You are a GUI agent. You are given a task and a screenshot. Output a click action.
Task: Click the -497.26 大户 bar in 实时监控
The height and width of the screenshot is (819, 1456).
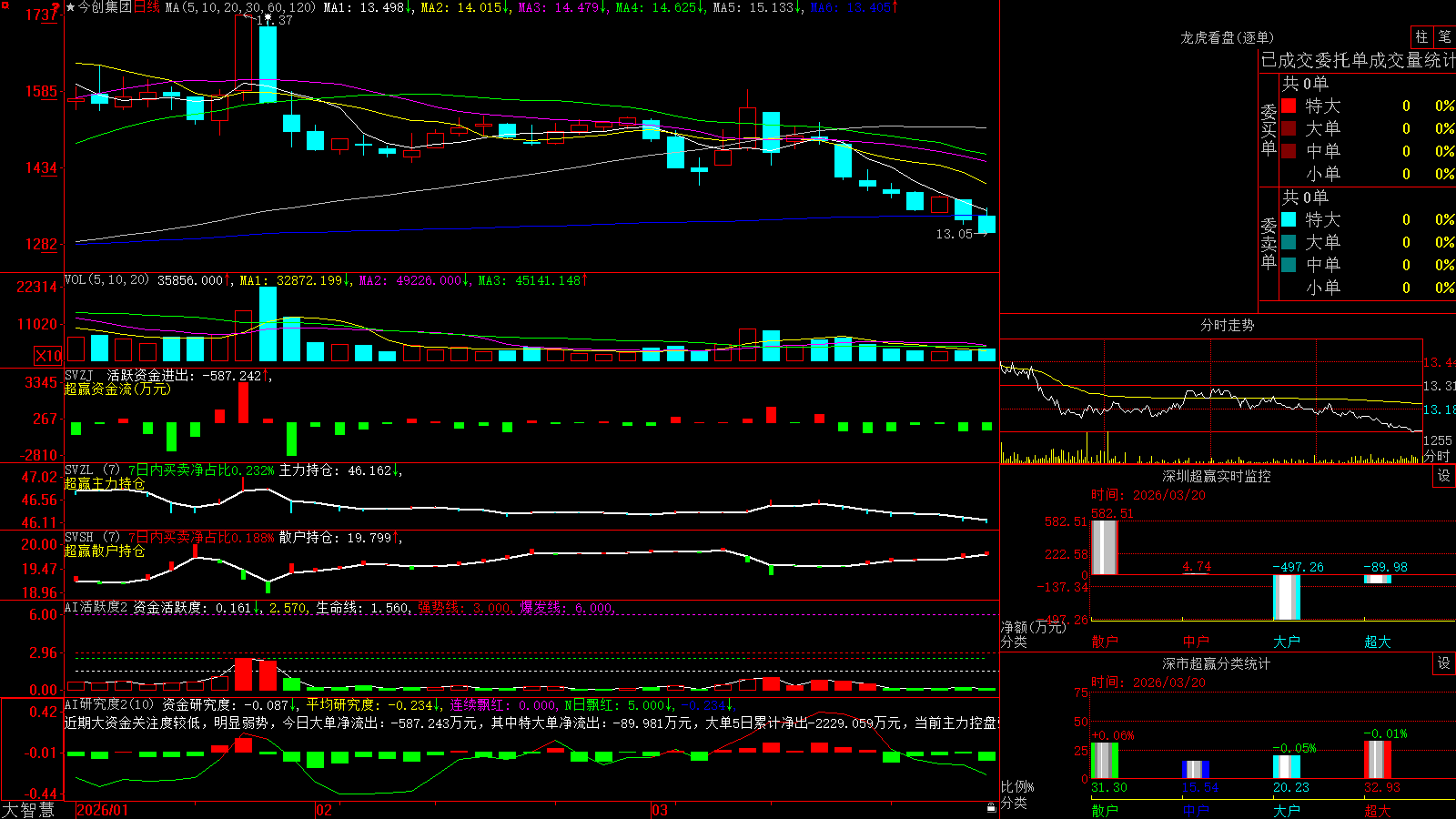pos(1286,597)
